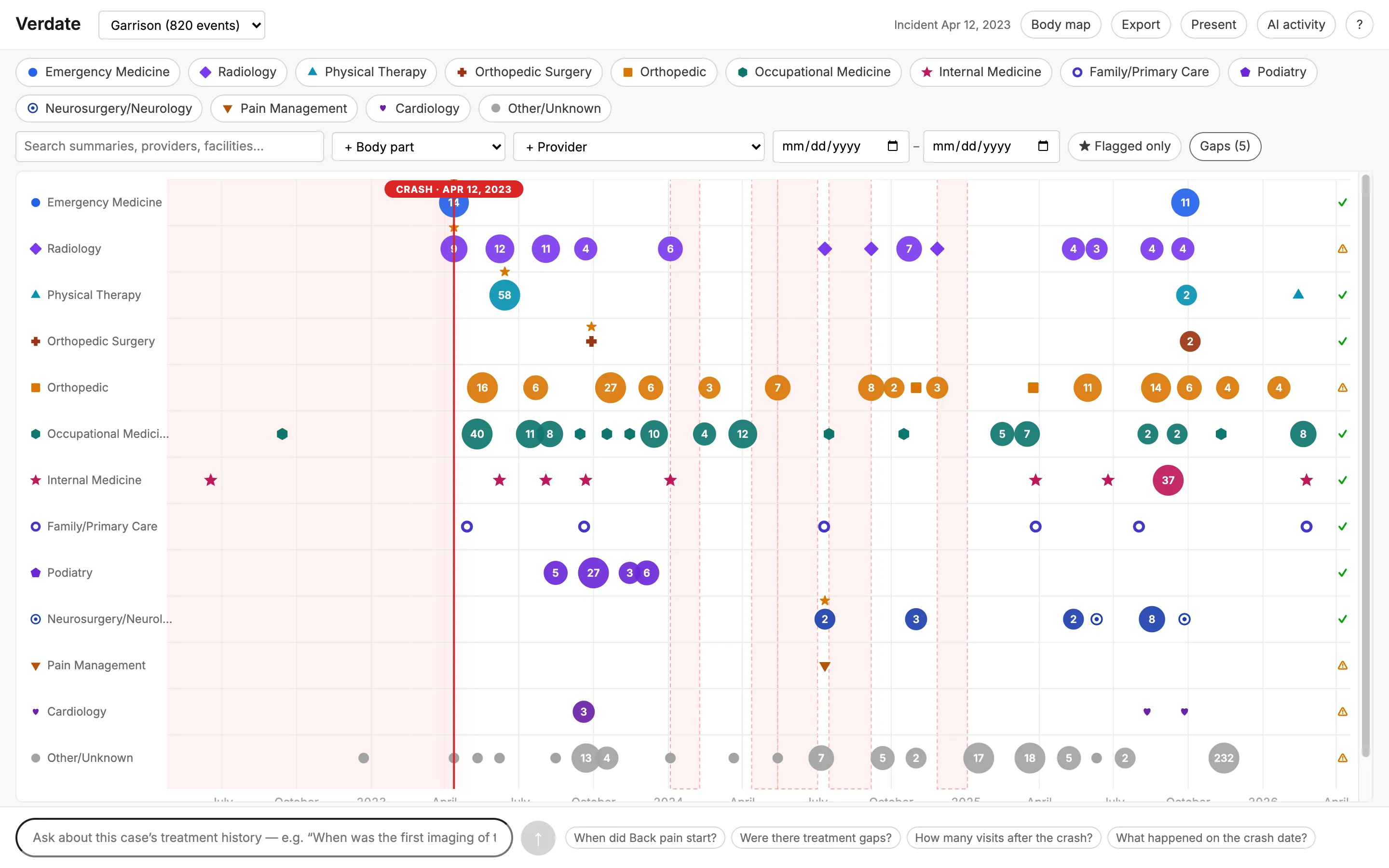Enable the Flagged only filter
This screenshot has height=868, width=1389.
pyautogui.click(x=1124, y=147)
